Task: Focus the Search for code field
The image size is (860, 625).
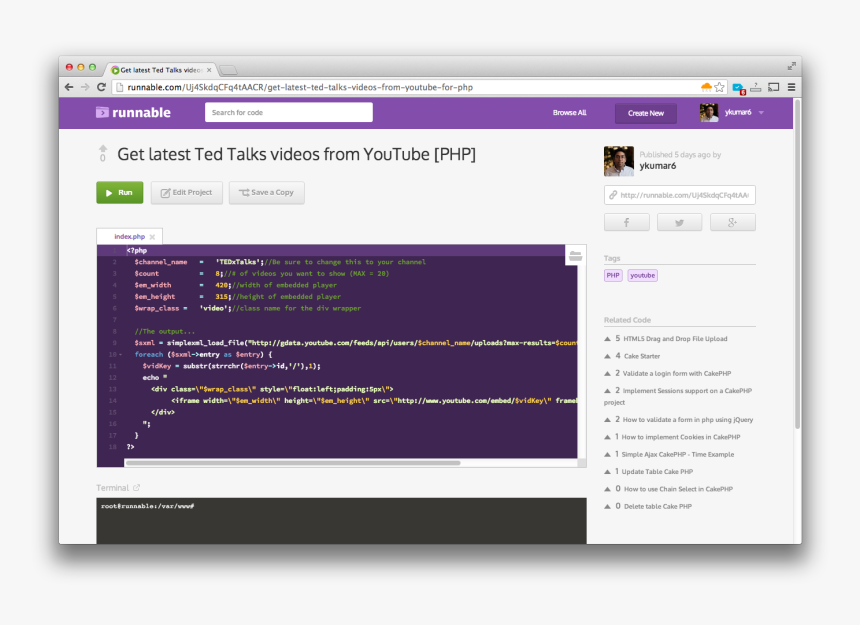Action: pyautogui.click(x=288, y=112)
